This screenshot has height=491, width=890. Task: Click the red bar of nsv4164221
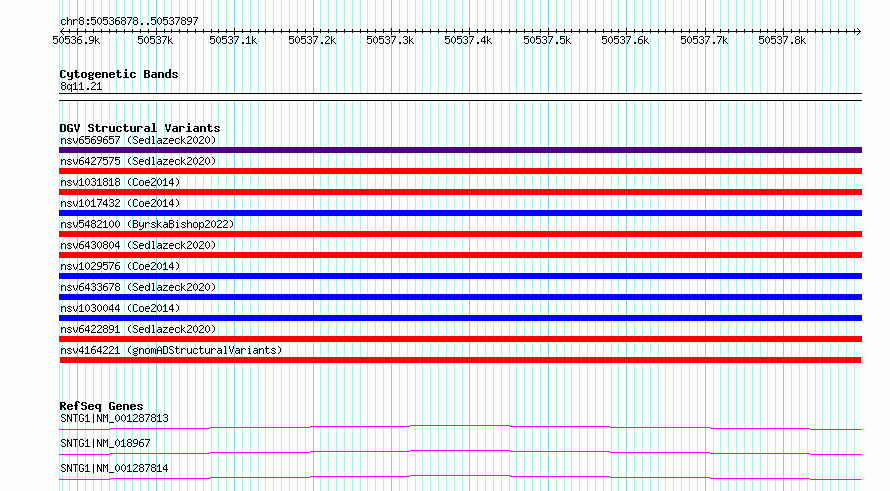[x=460, y=360]
